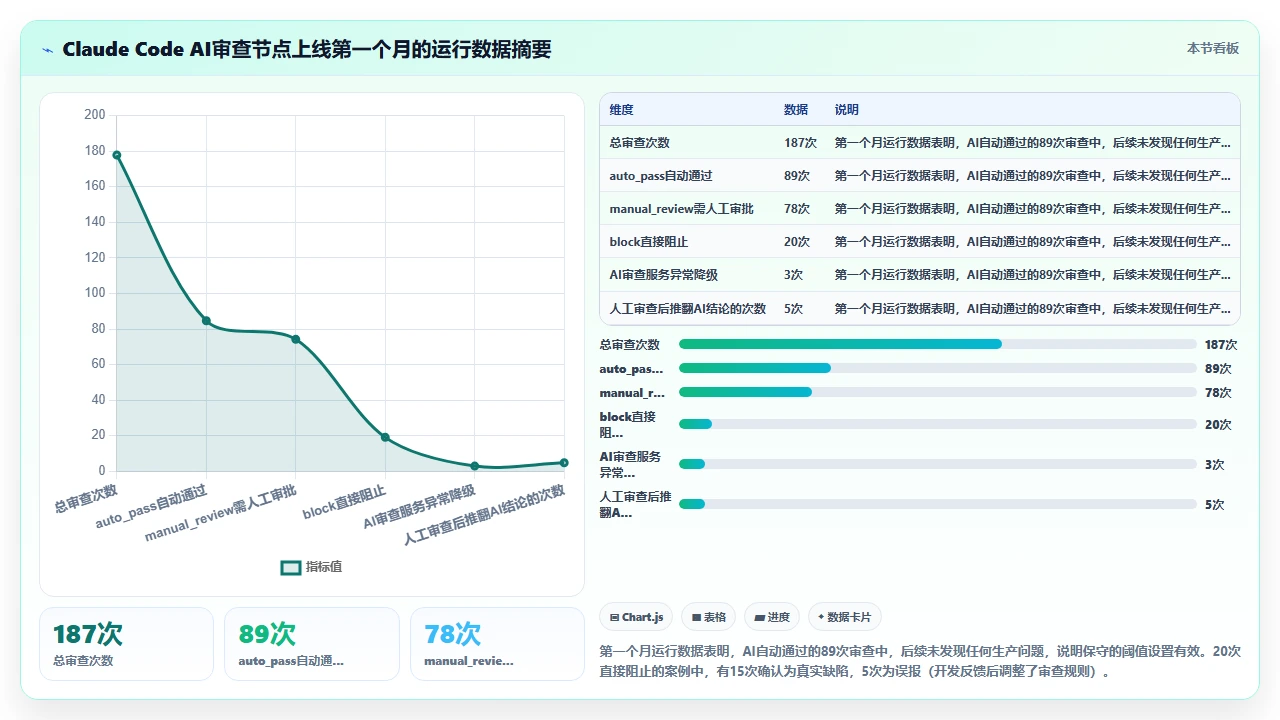The width and height of the screenshot is (1280, 720).
Task: Select the 进度 tag chip
Action: [x=772, y=617]
